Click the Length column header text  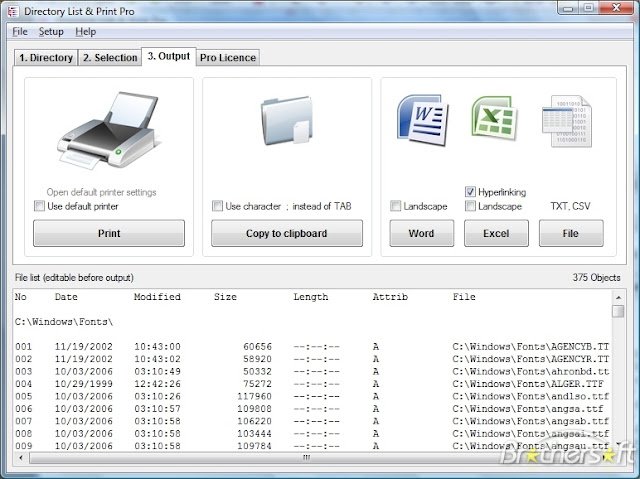tap(311, 297)
